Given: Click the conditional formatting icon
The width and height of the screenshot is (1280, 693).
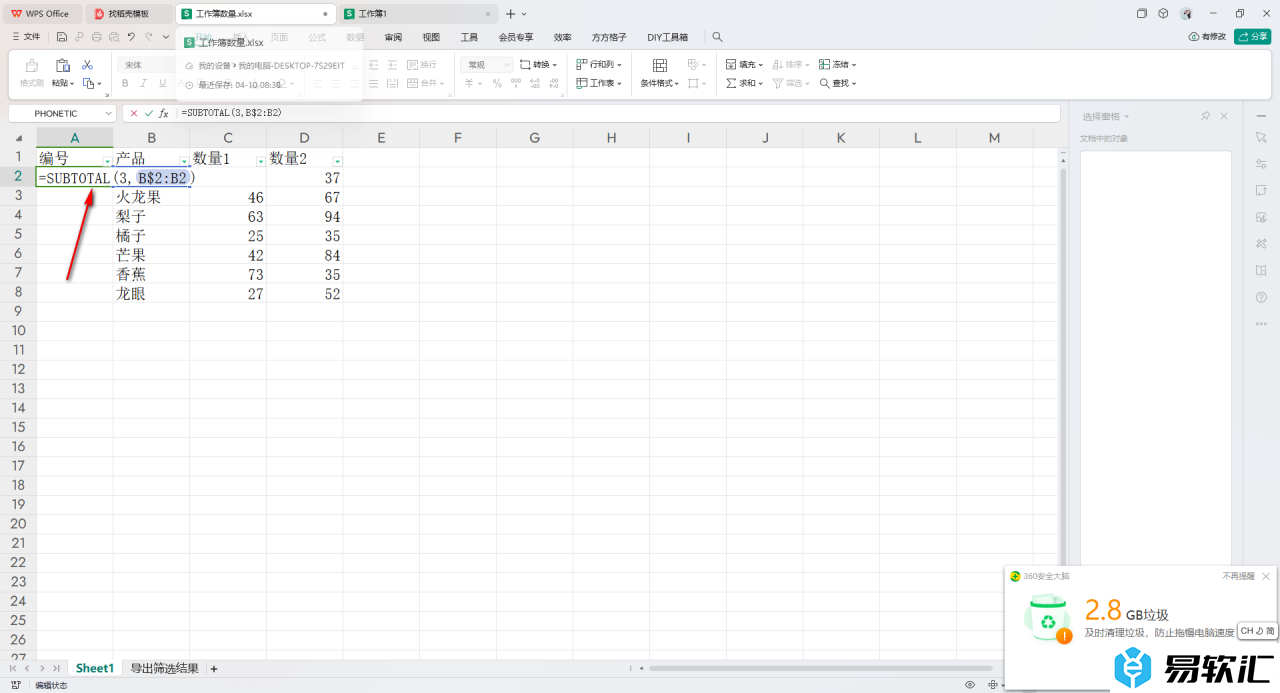Looking at the screenshot, I should pyautogui.click(x=660, y=65).
